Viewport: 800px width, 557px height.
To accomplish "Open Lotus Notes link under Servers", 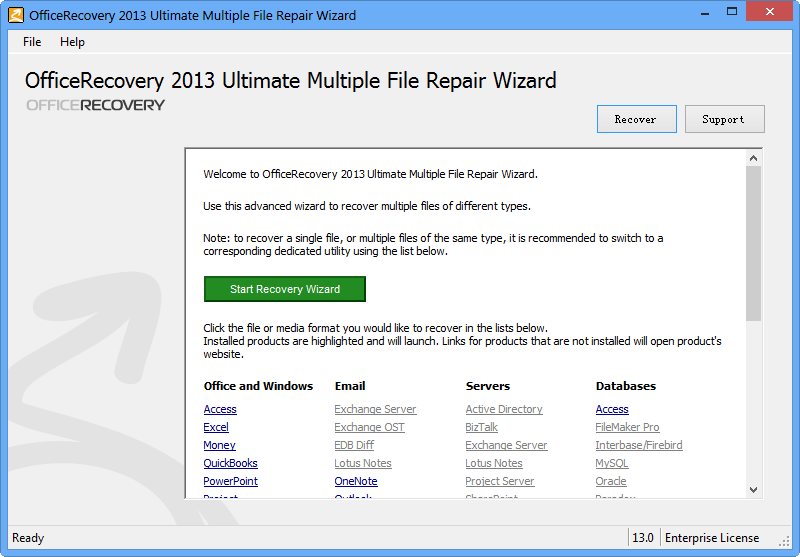I will pos(494,463).
